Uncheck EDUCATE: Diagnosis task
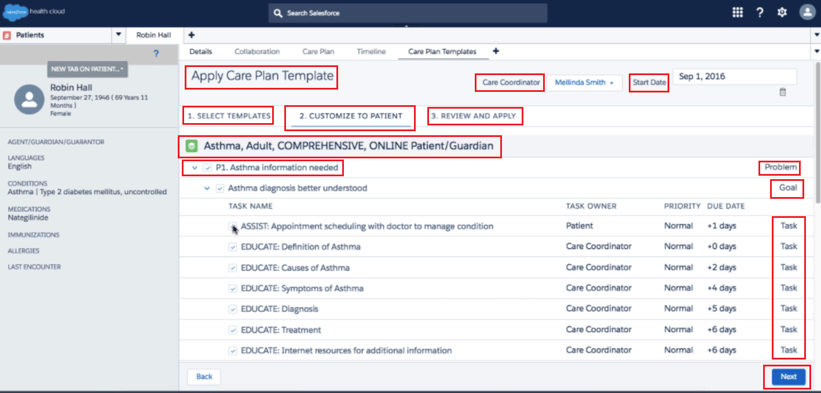 pos(232,309)
